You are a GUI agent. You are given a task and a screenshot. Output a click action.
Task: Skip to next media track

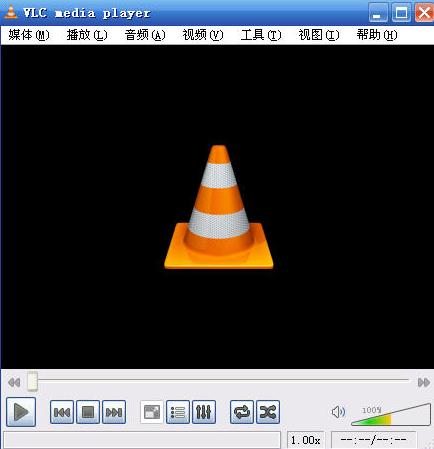(114, 412)
